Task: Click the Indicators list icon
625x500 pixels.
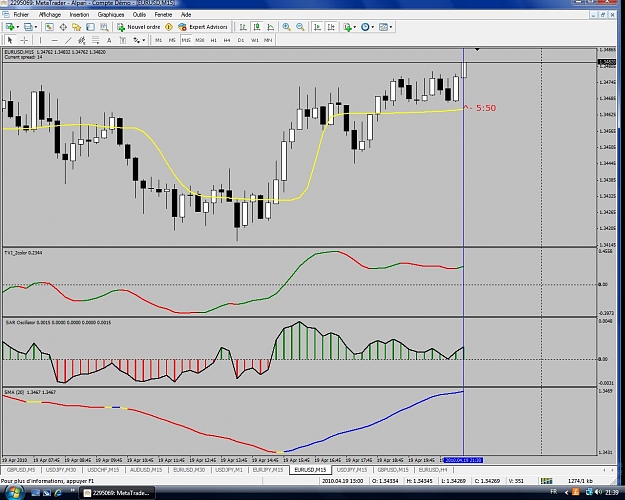Action: (x=347, y=27)
